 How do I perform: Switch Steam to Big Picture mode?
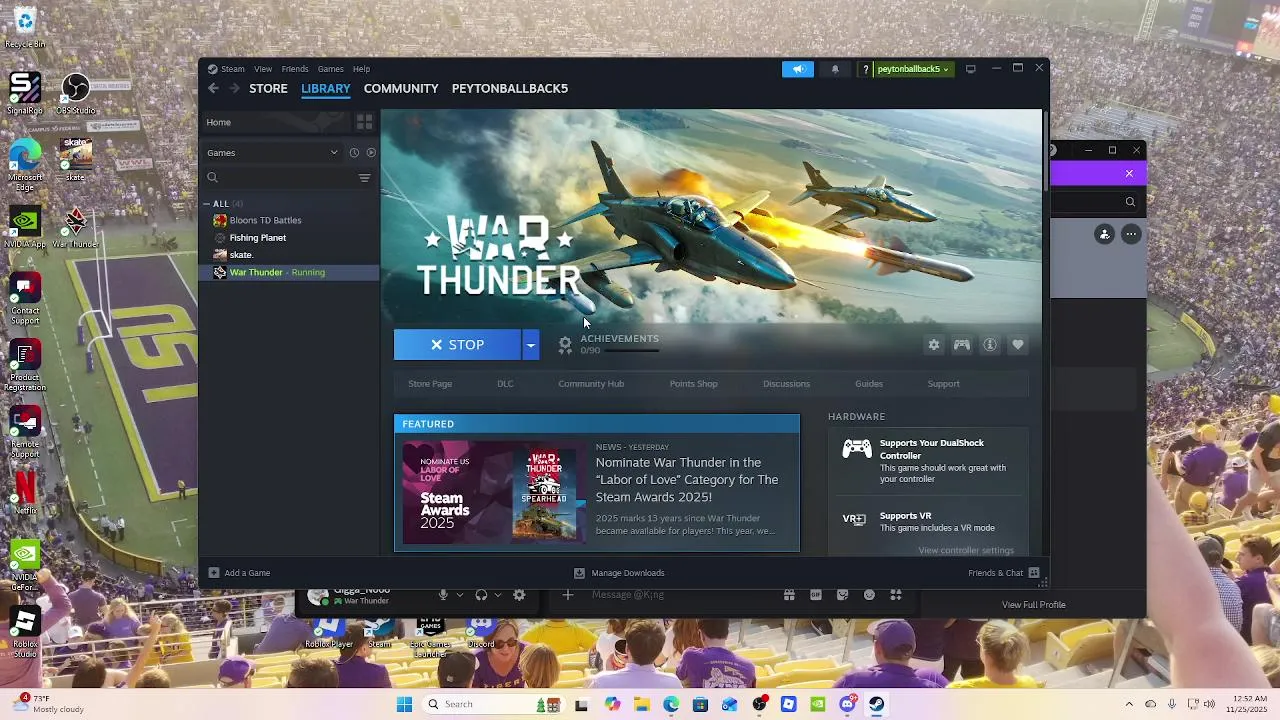tap(970, 69)
